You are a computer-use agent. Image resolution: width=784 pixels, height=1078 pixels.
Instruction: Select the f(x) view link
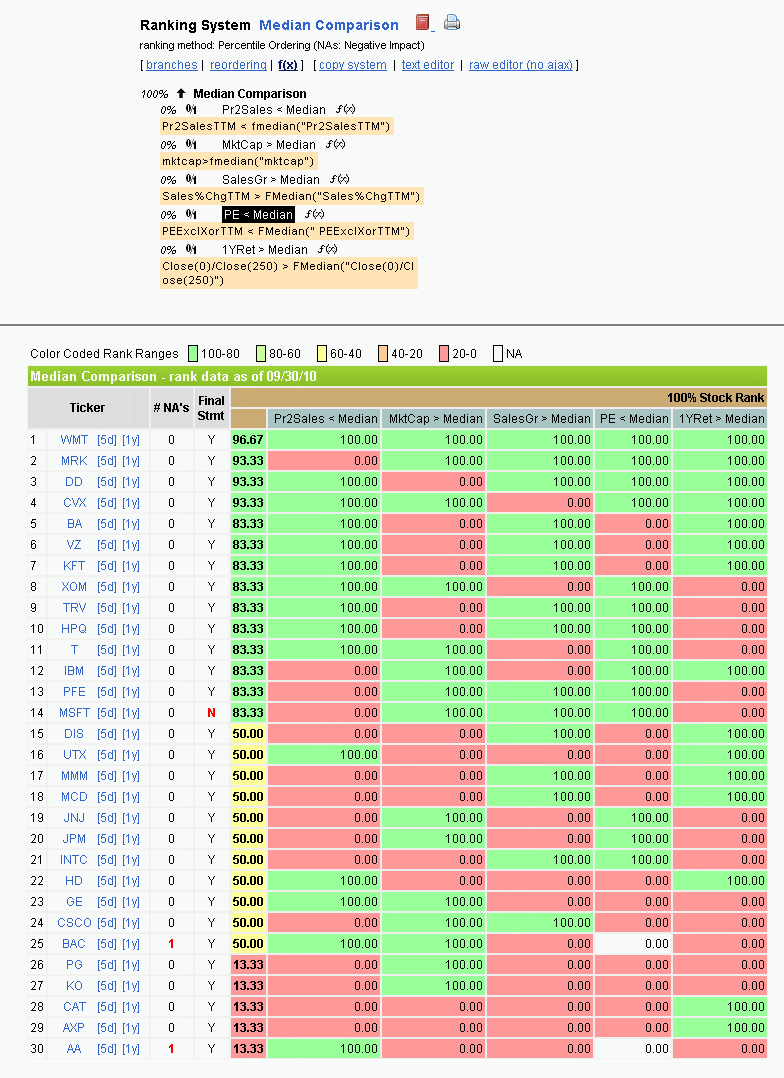288,65
